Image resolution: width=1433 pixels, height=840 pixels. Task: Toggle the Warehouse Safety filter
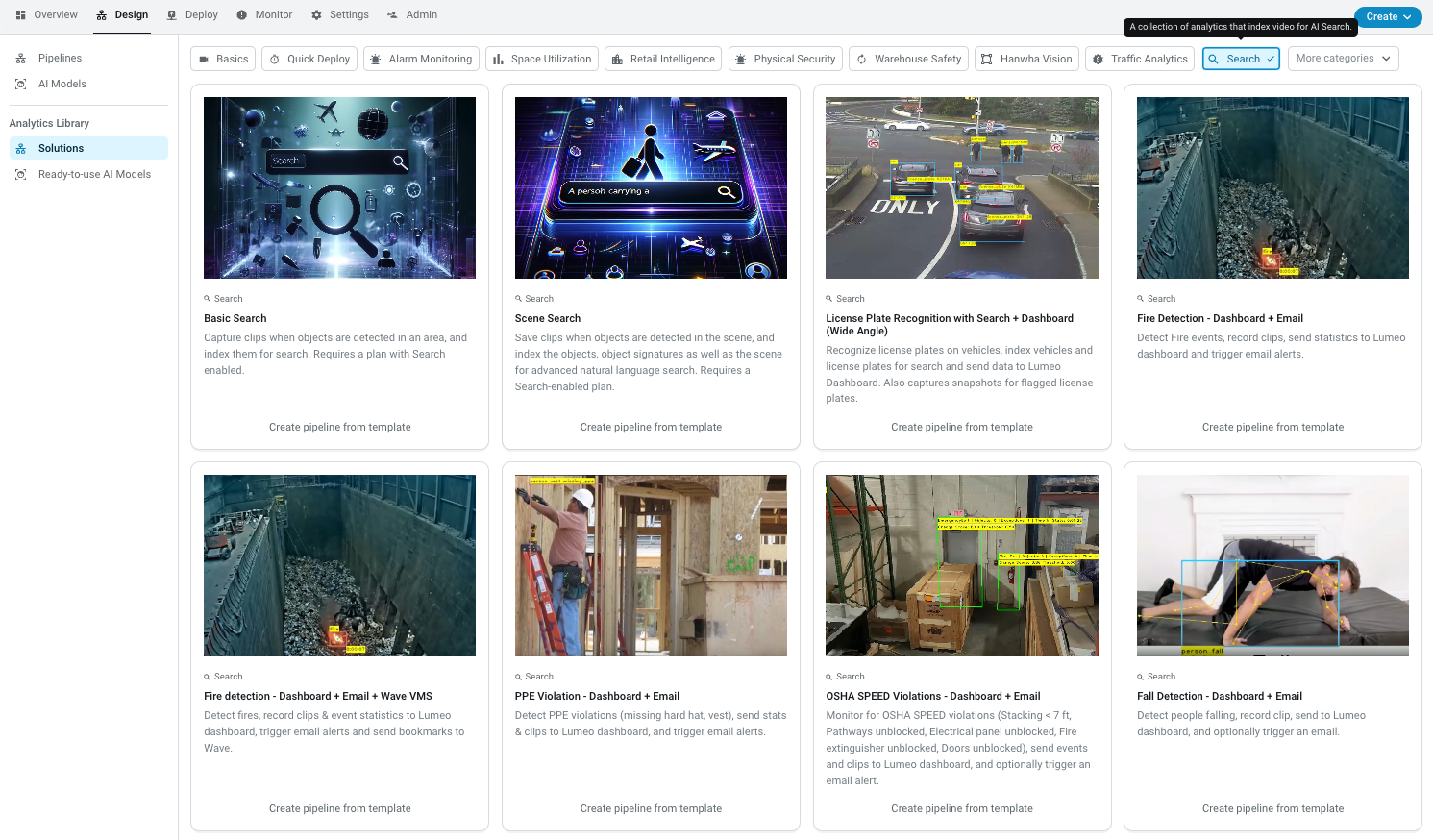[x=908, y=59]
